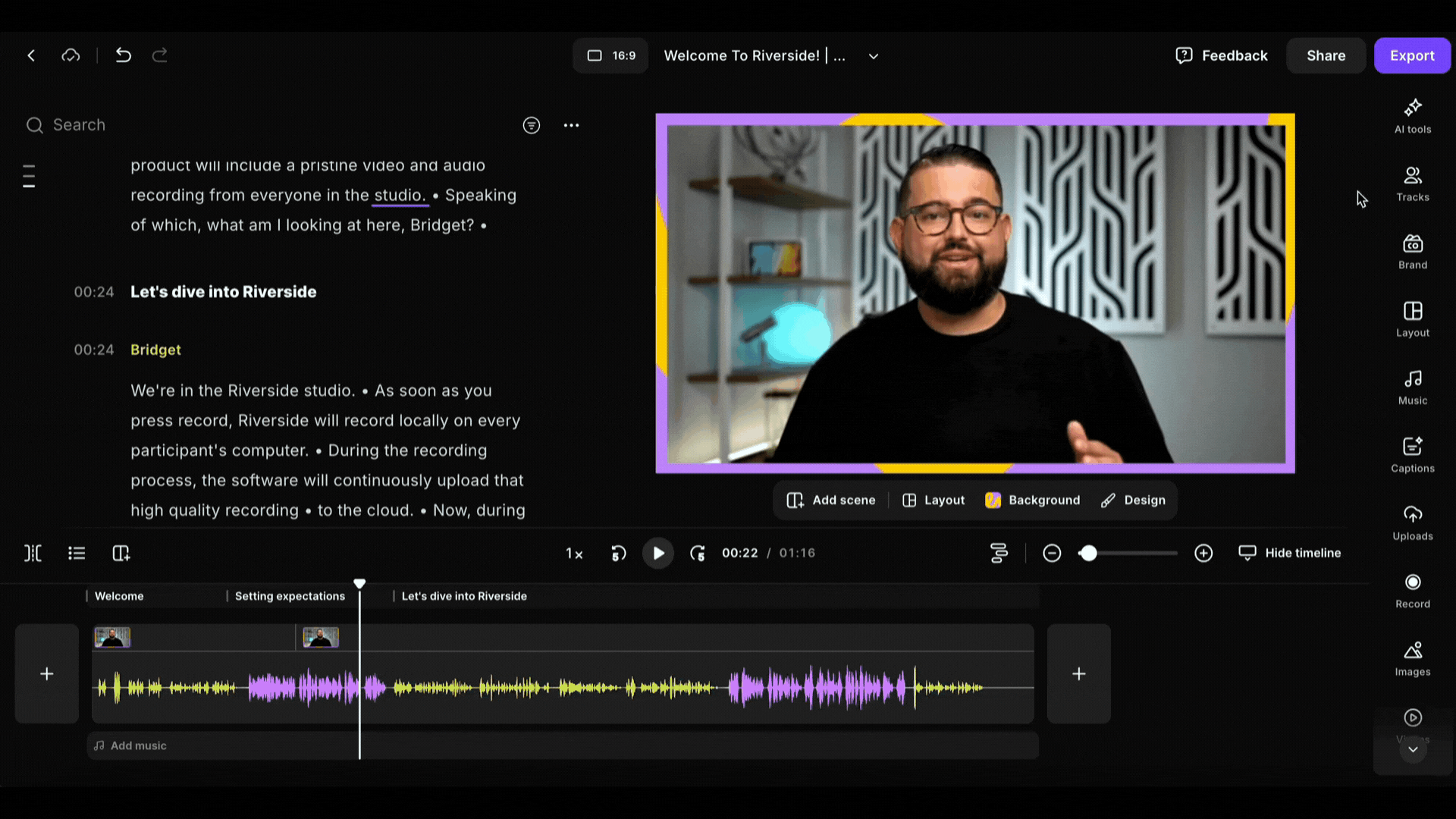The width and height of the screenshot is (1456, 819).
Task: Click the Share button
Action: [1326, 55]
